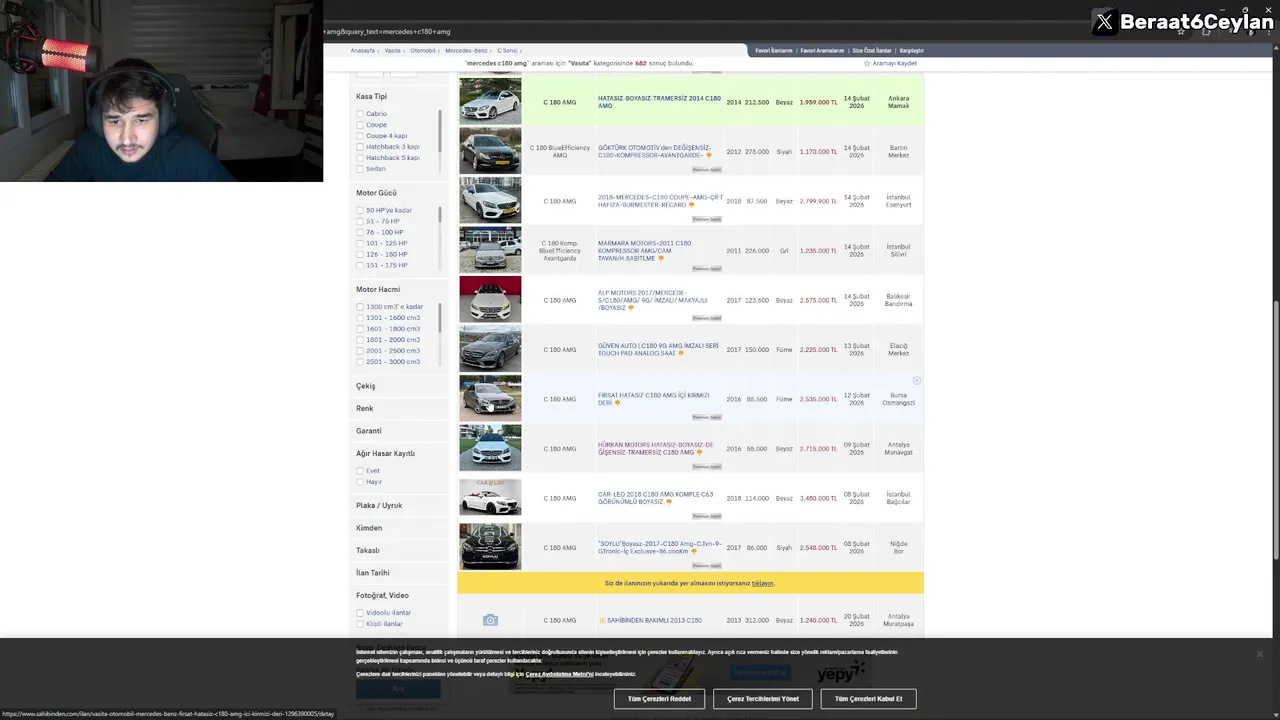Viewport: 1280px width, 720px height.
Task: Open the Favori Aramalarım menu item
Action: coord(822,50)
